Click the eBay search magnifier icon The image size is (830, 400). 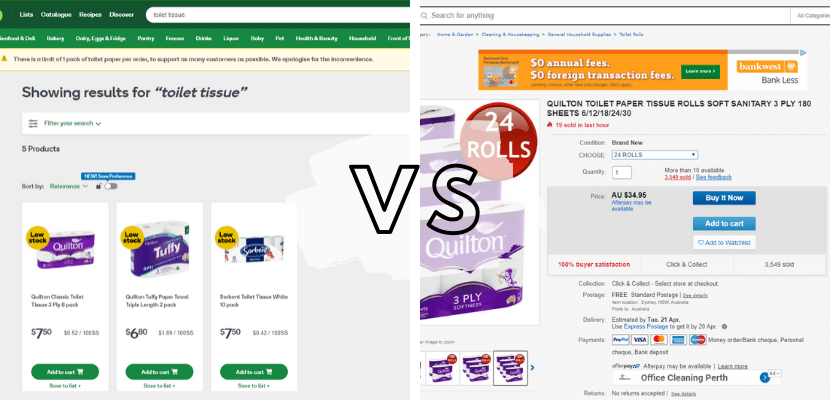pyautogui.click(x=425, y=16)
